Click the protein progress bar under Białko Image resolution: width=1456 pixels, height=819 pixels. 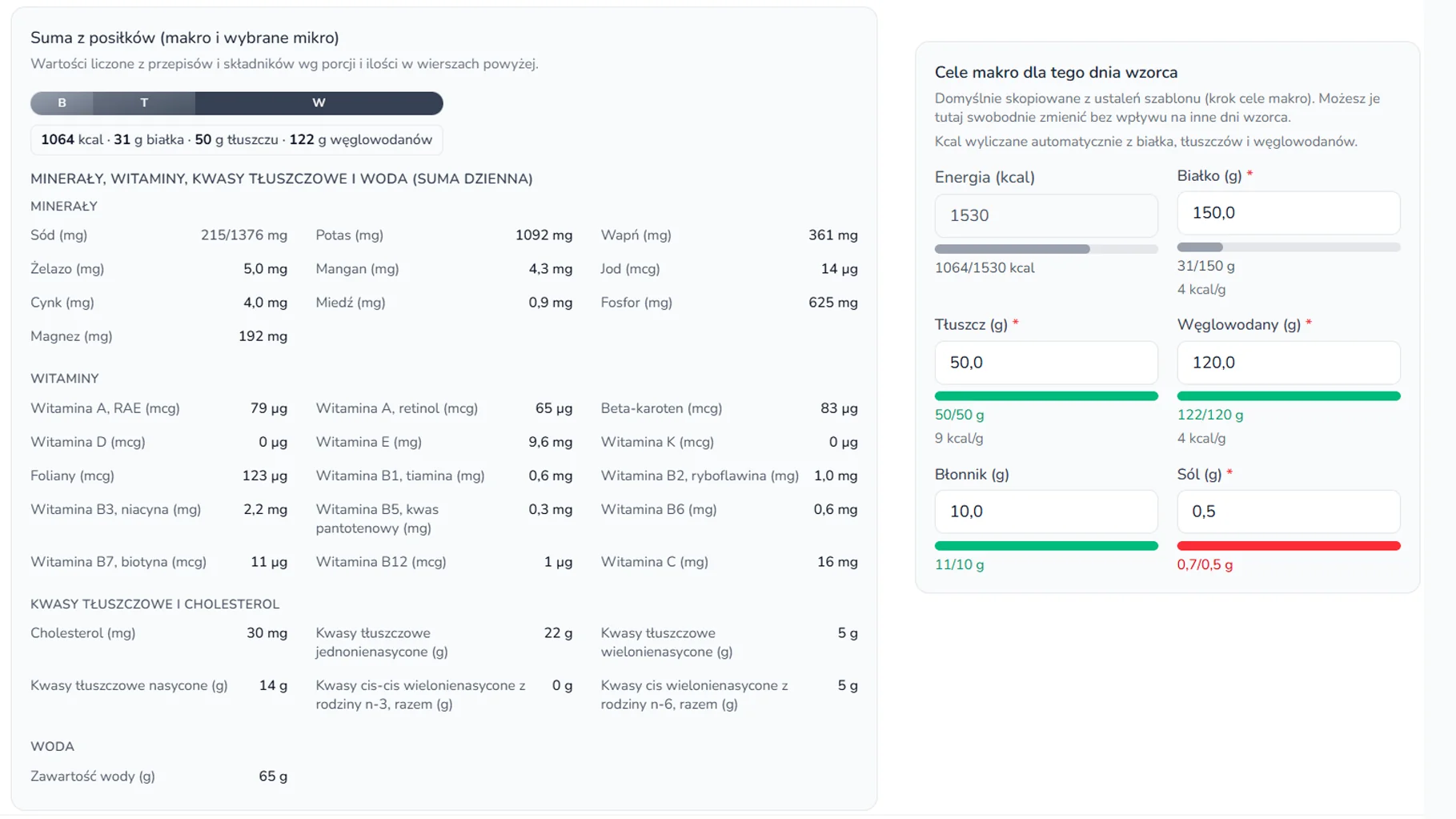[1288, 247]
